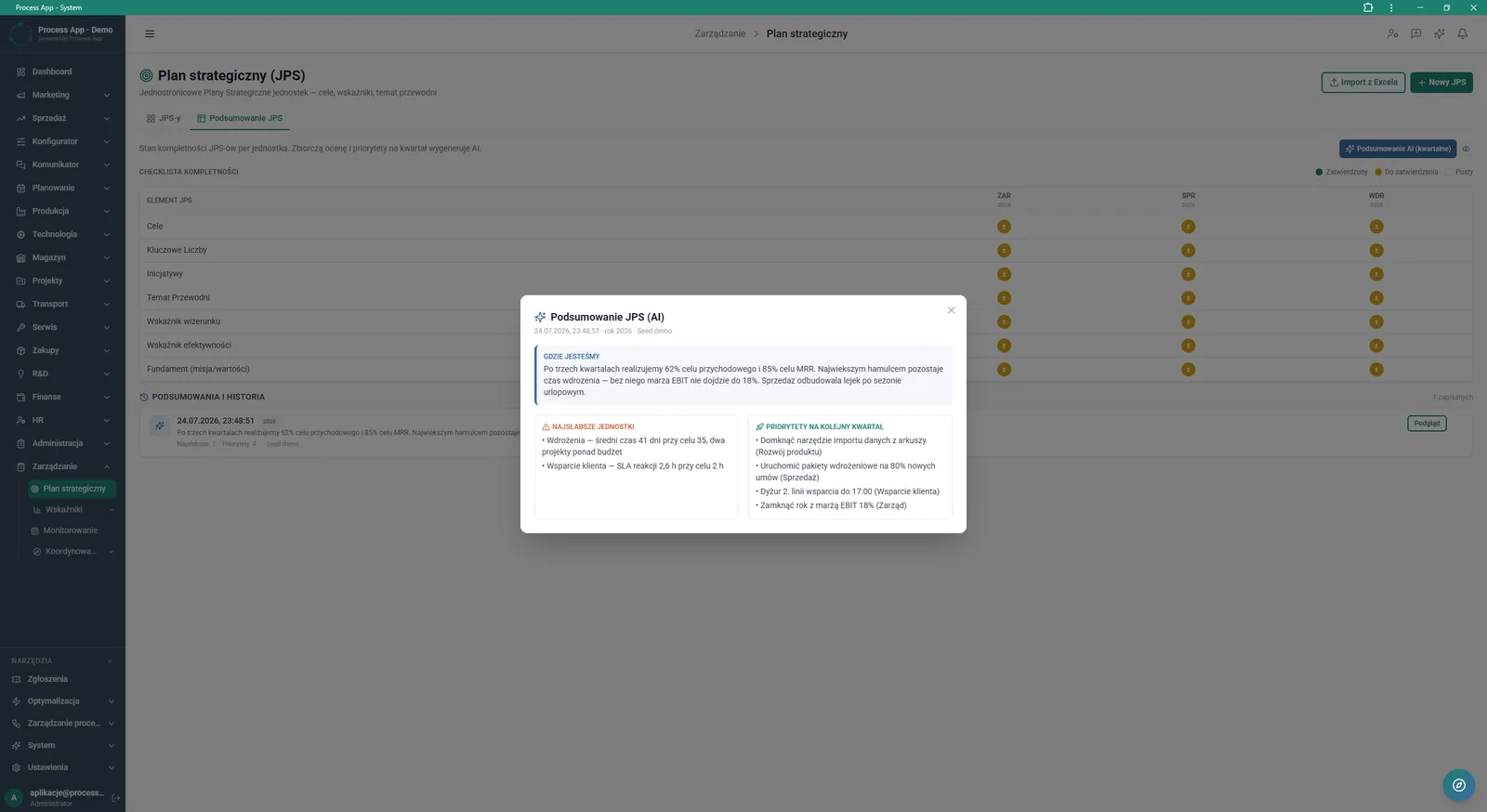Expand the Marketing menu chevron
This screenshot has width=1487, height=812.
[x=107, y=95]
